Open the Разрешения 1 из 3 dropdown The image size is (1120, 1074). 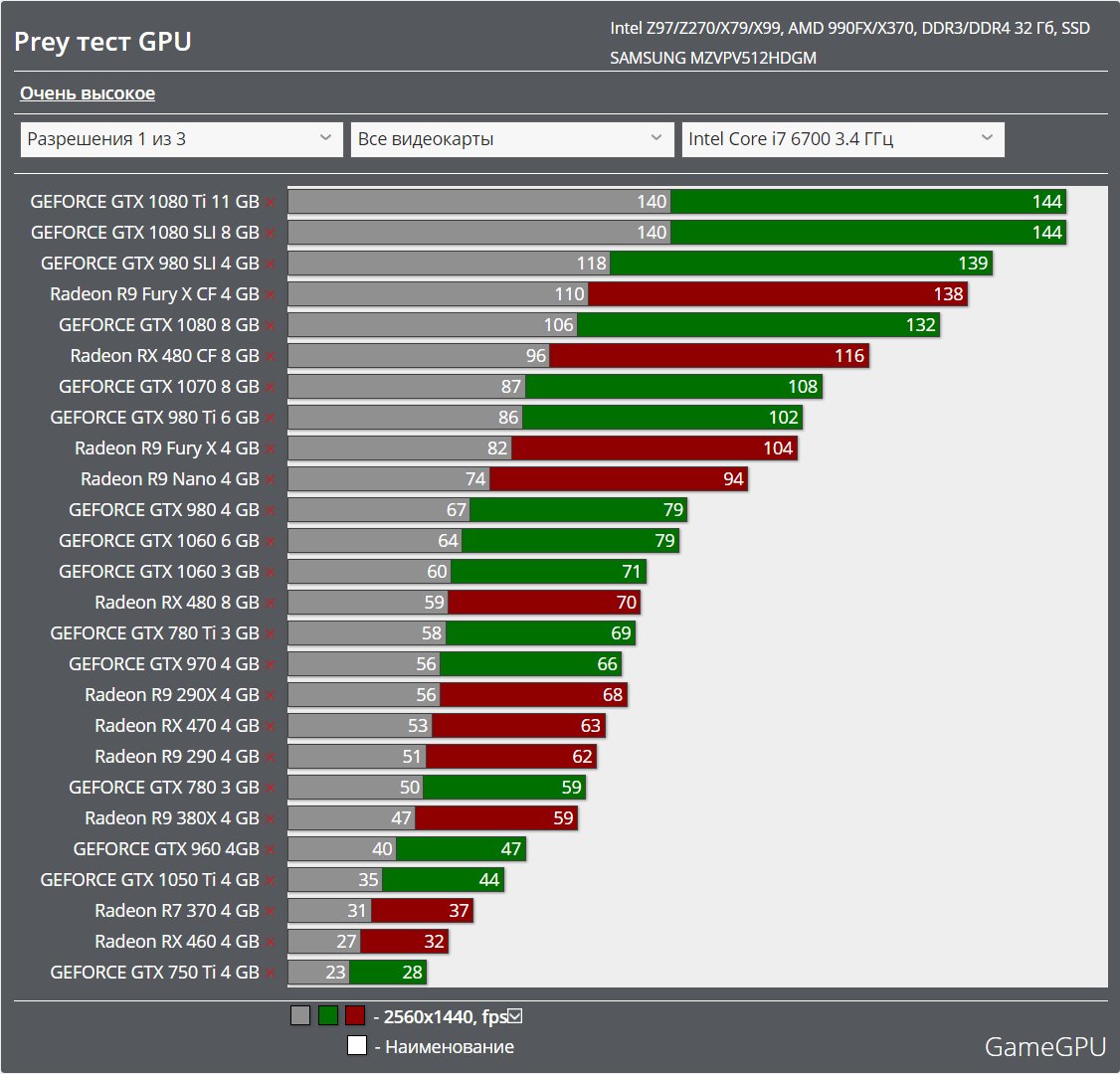coord(181,139)
